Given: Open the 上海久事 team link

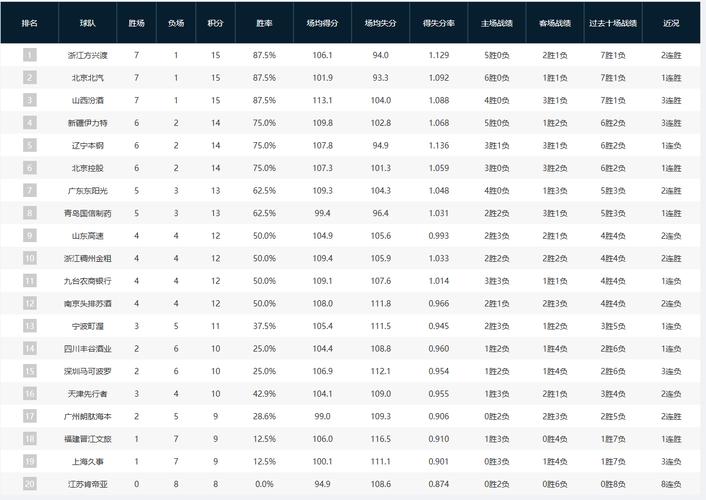Looking at the screenshot, I should pyautogui.click(x=88, y=462).
